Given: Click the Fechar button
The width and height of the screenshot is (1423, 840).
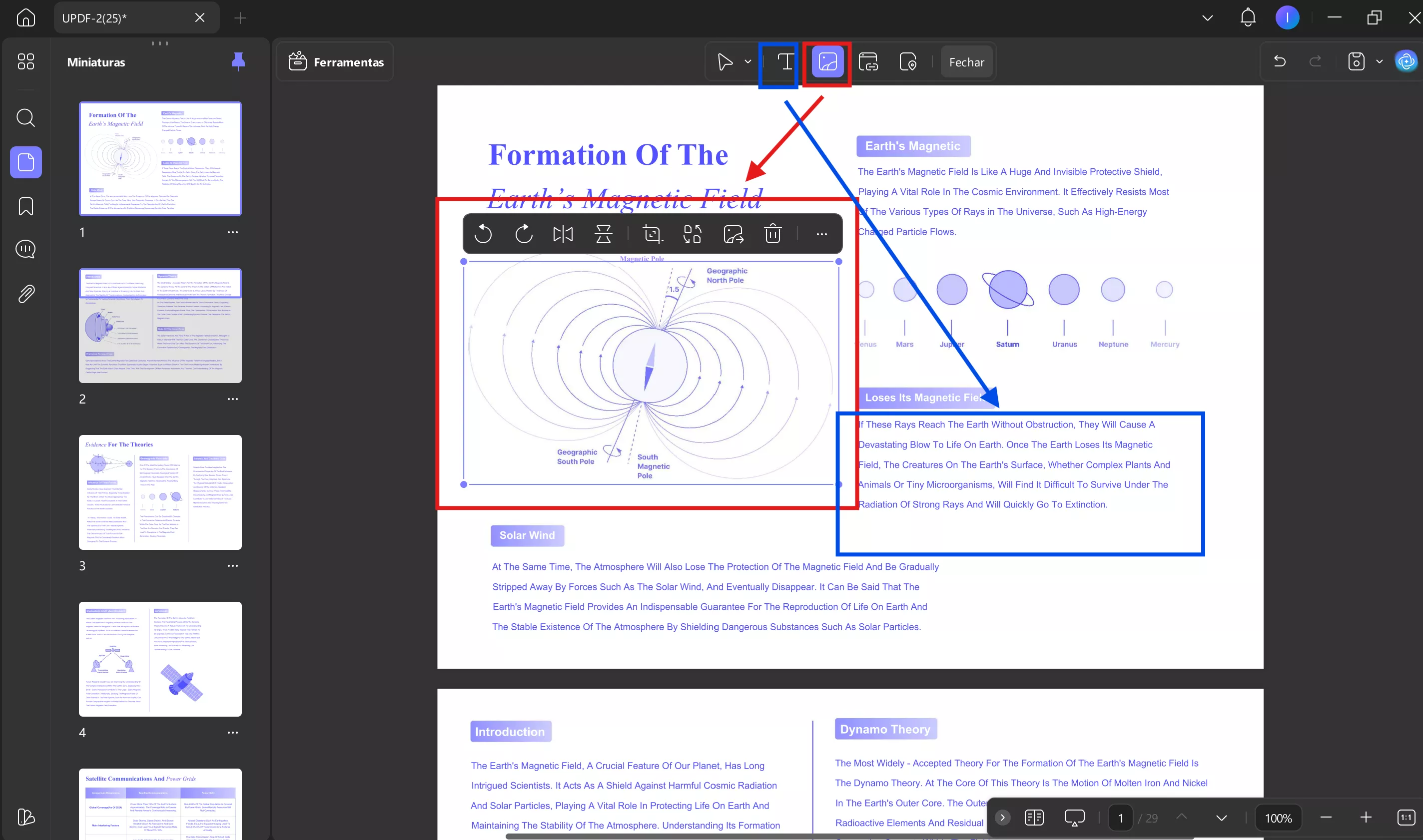Looking at the screenshot, I should [967, 62].
